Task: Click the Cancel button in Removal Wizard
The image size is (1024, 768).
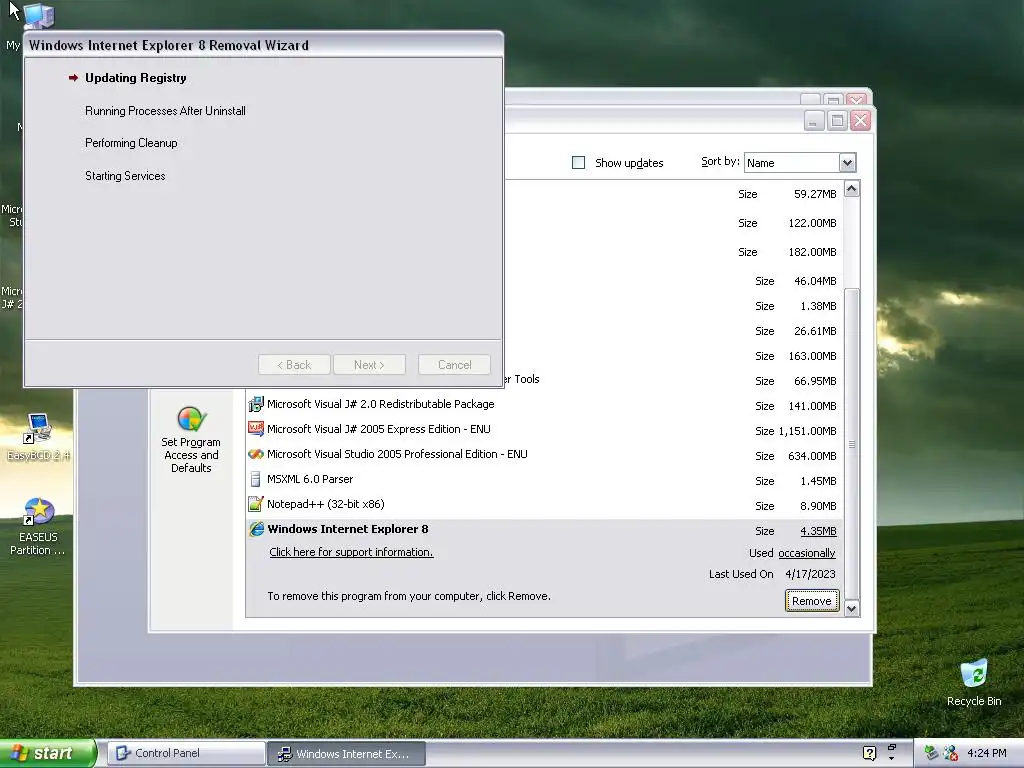Action: (455, 365)
